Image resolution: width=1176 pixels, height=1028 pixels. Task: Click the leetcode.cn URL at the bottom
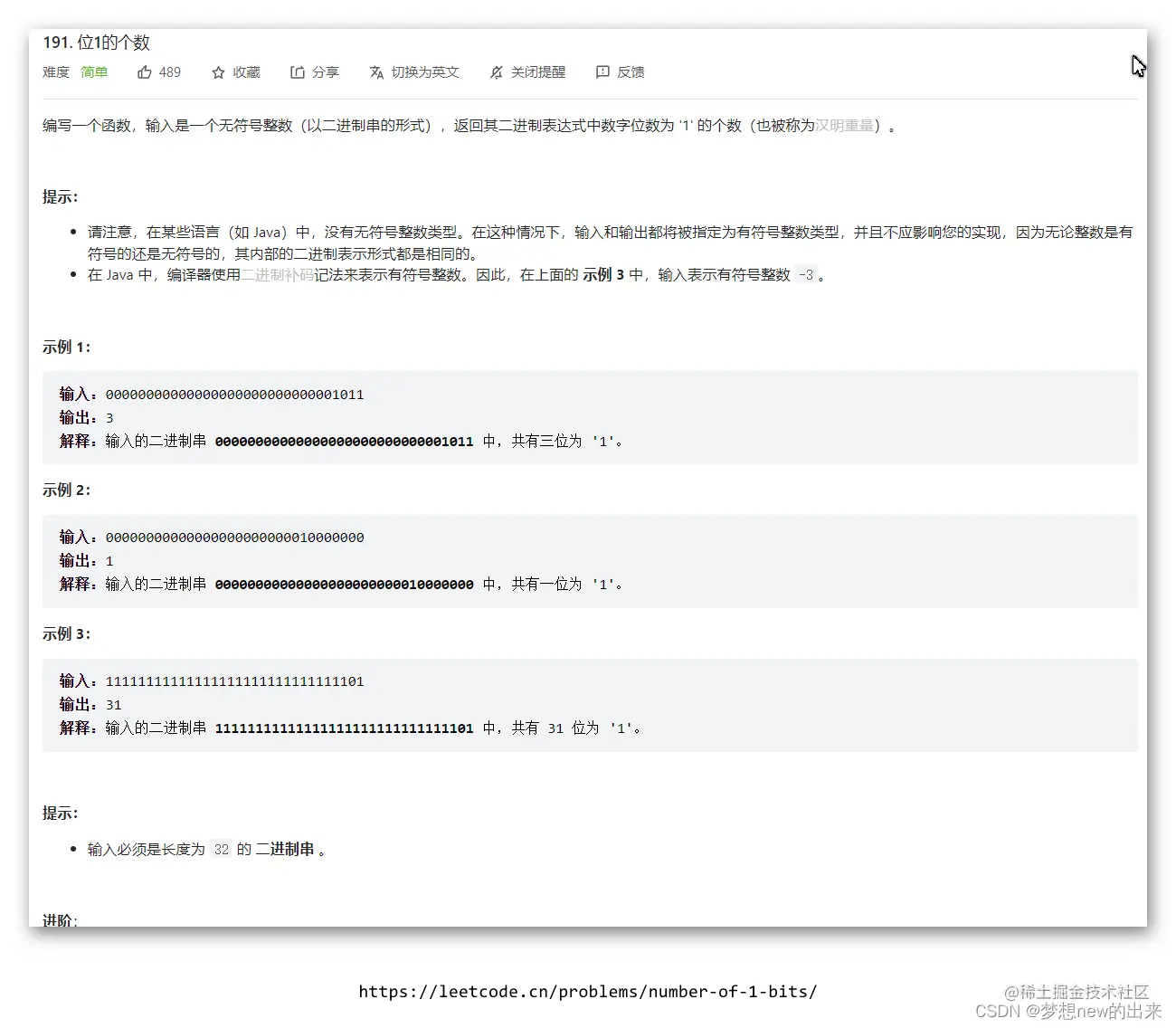pyautogui.click(x=588, y=991)
